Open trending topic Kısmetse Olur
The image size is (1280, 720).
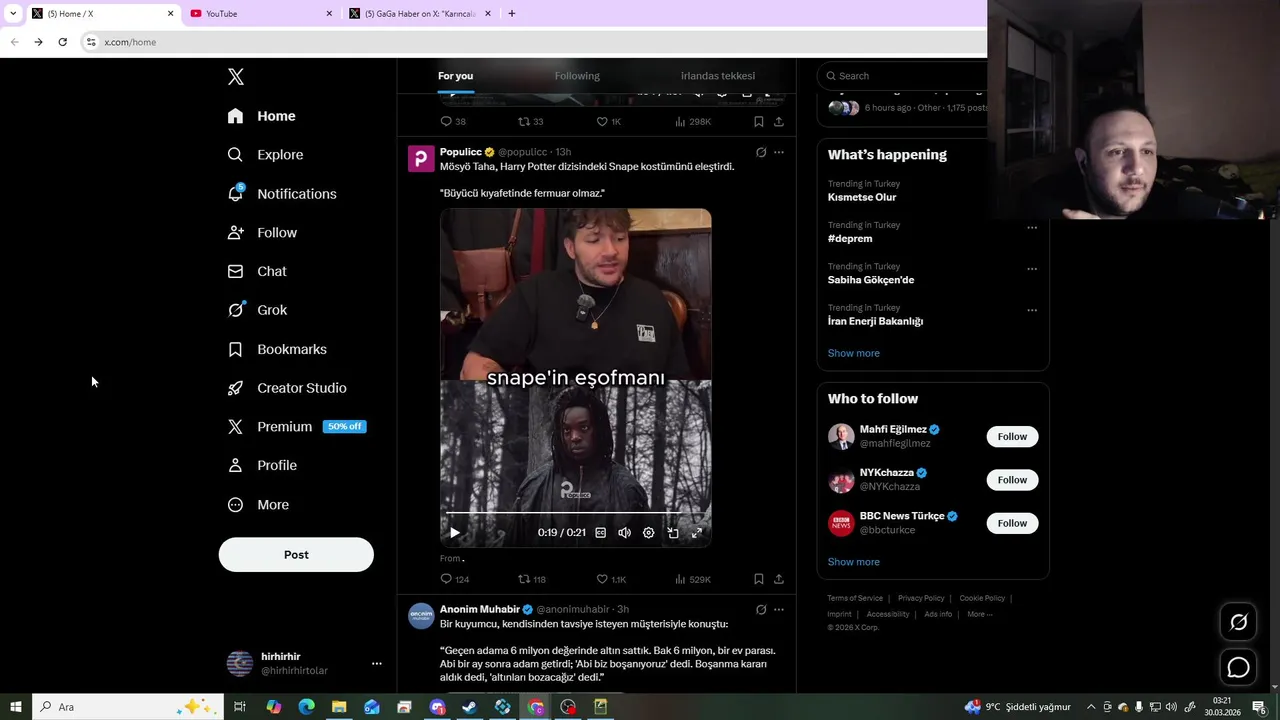pyautogui.click(x=862, y=197)
